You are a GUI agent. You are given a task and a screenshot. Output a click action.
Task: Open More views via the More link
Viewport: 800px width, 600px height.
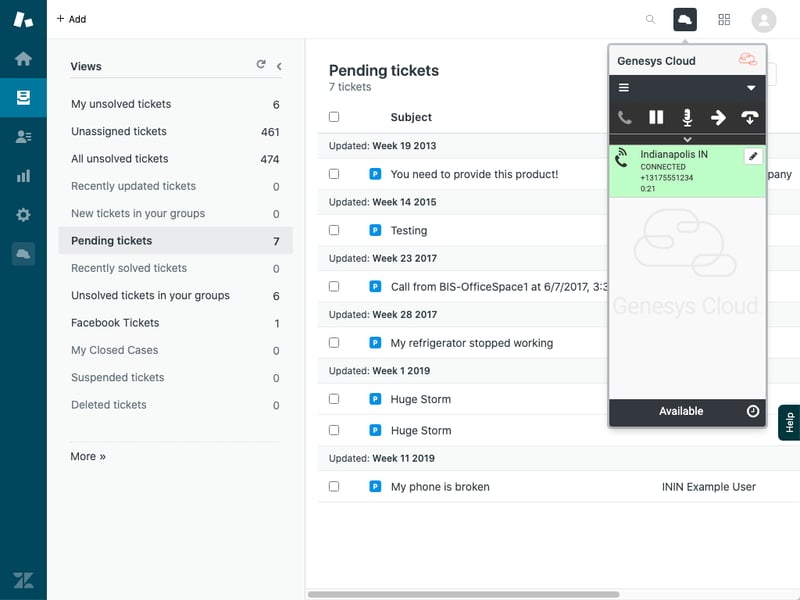pos(87,456)
